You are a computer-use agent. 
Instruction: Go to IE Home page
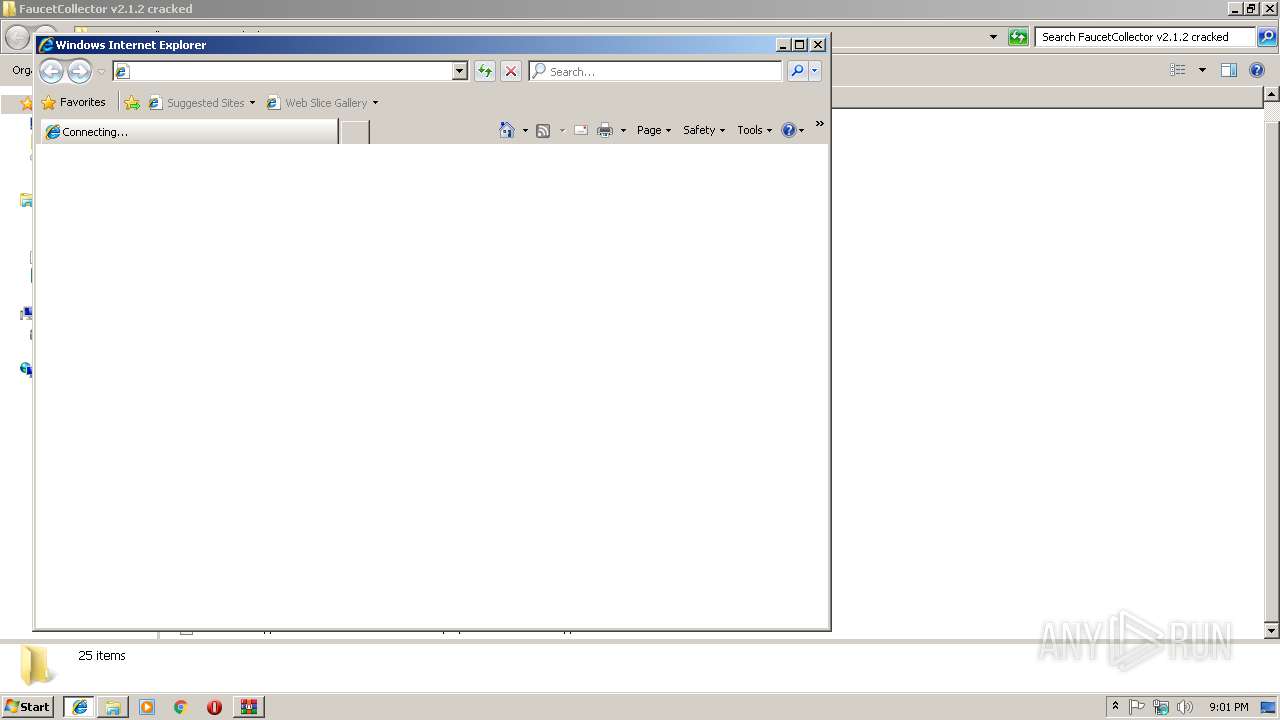(507, 130)
